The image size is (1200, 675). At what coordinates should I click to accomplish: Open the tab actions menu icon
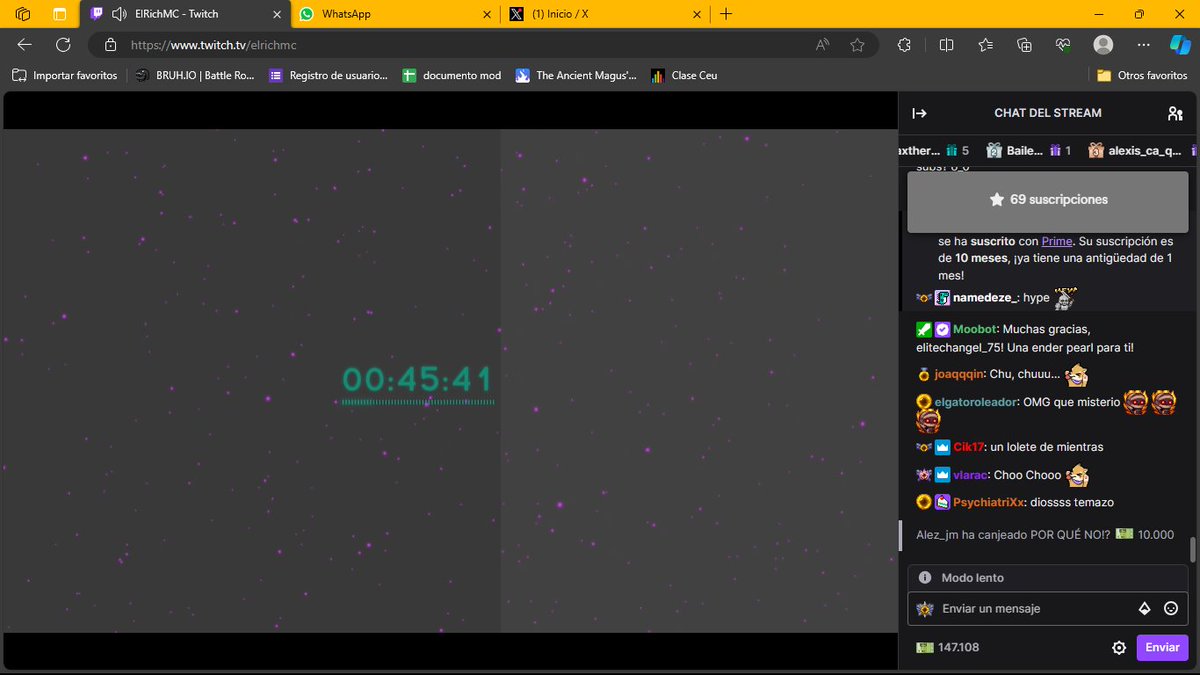(x=59, y=14)
